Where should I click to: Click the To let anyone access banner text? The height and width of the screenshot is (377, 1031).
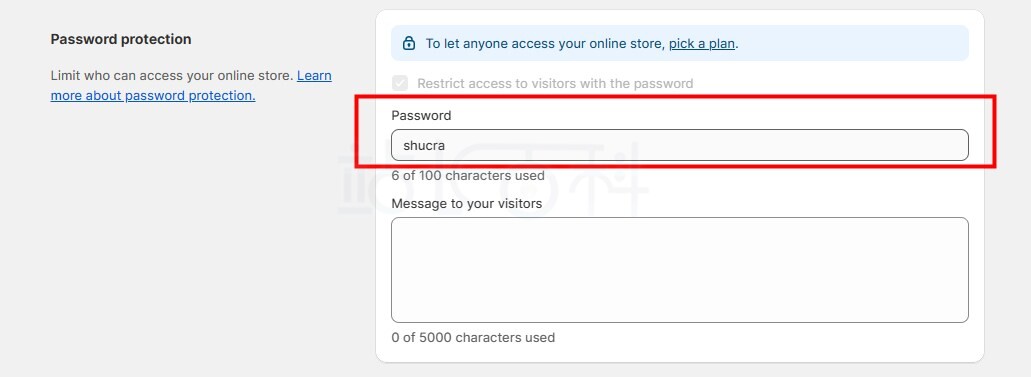(582, 44)
